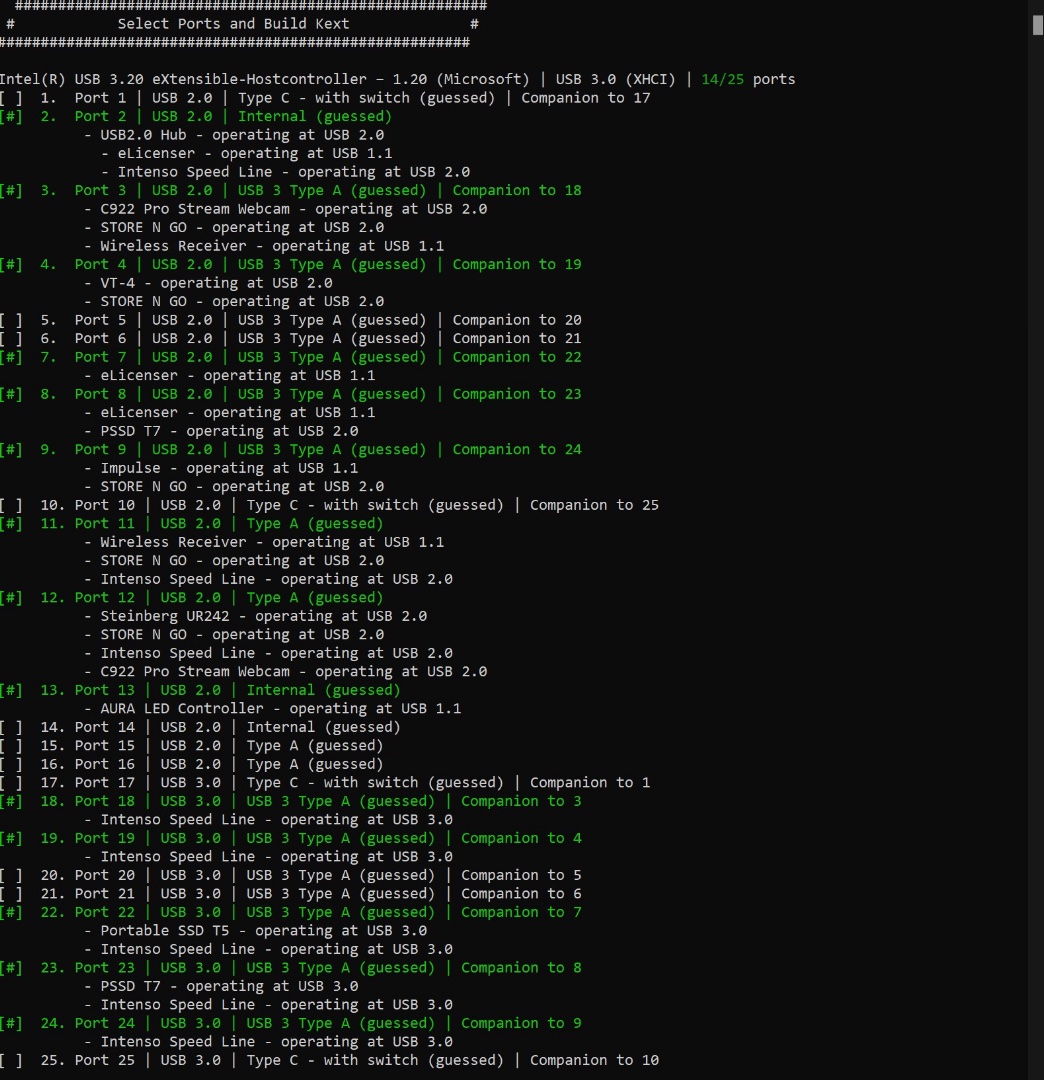Toggle the selected marker for Port 3
Viewport: 1044px width, 1080px height.
coord(11,191)
